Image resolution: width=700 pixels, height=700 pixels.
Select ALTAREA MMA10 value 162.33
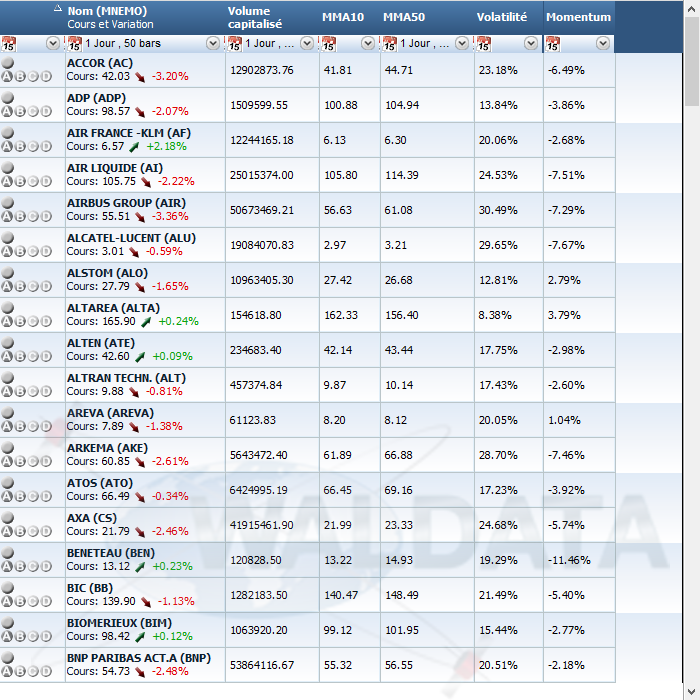(341, 315)
